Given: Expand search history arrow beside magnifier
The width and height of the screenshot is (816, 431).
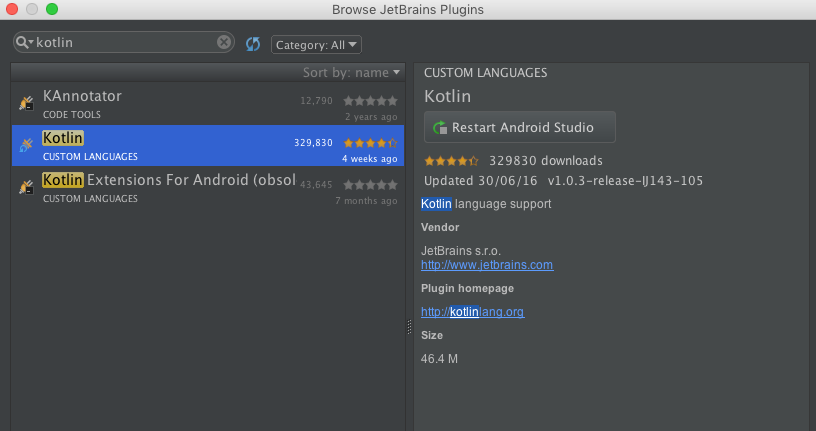Looking at the screenshot, I should [x=31, y=42].
